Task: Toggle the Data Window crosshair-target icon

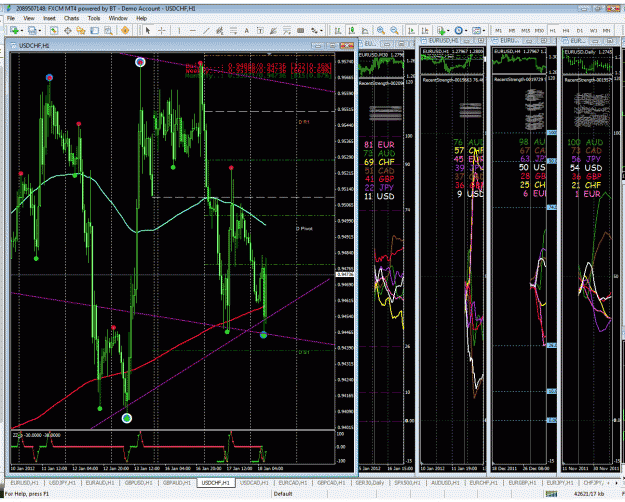Action: pos(68,30)
